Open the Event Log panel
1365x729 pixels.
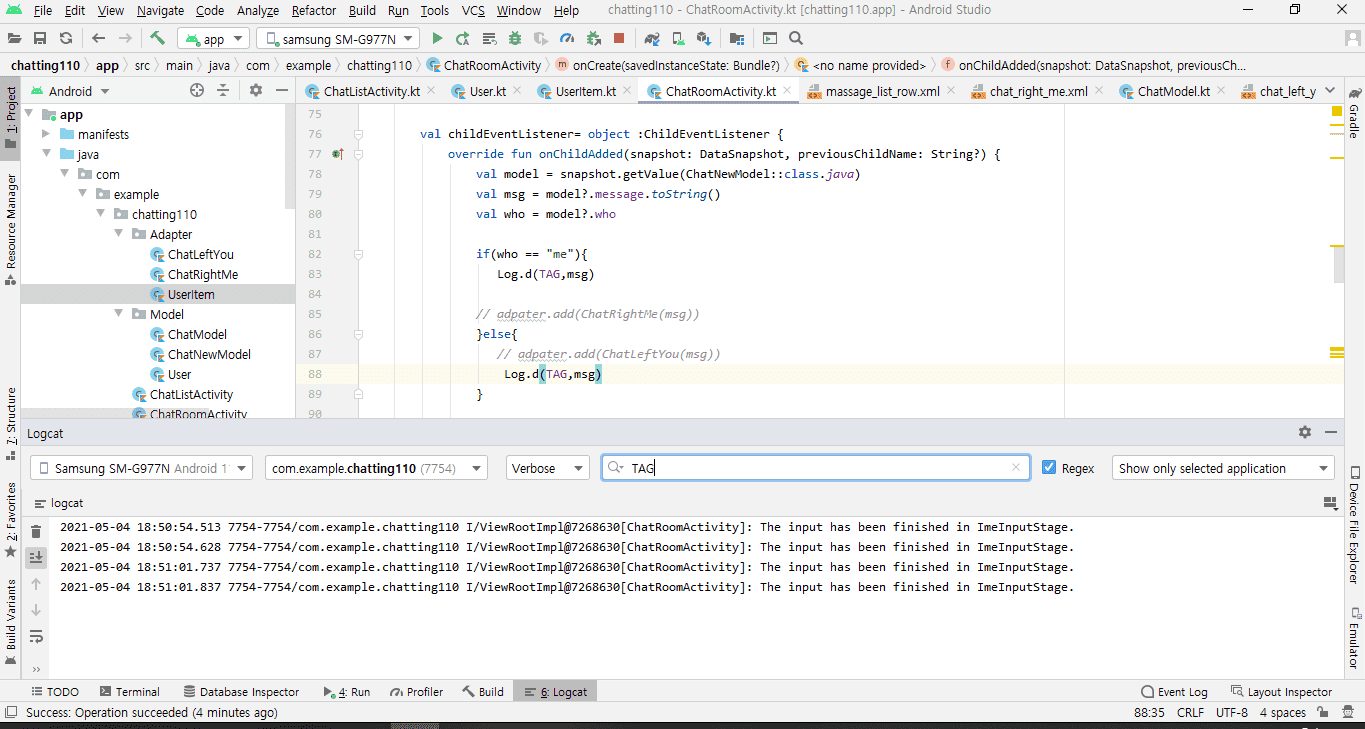[x=1174, y=692]
